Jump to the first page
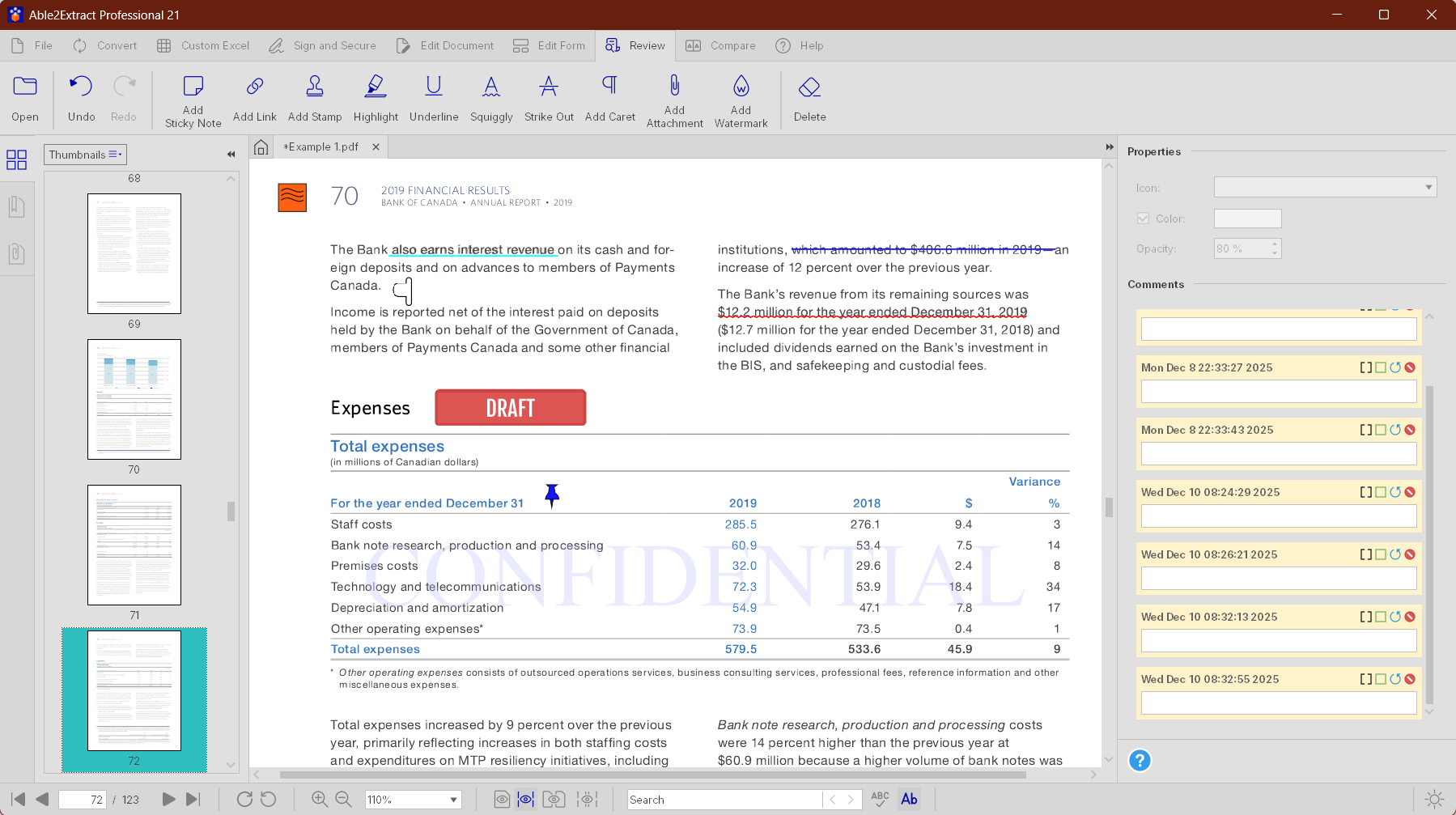Image resolution: width=1456 pixels, height=815 pixels. (18, 800)
